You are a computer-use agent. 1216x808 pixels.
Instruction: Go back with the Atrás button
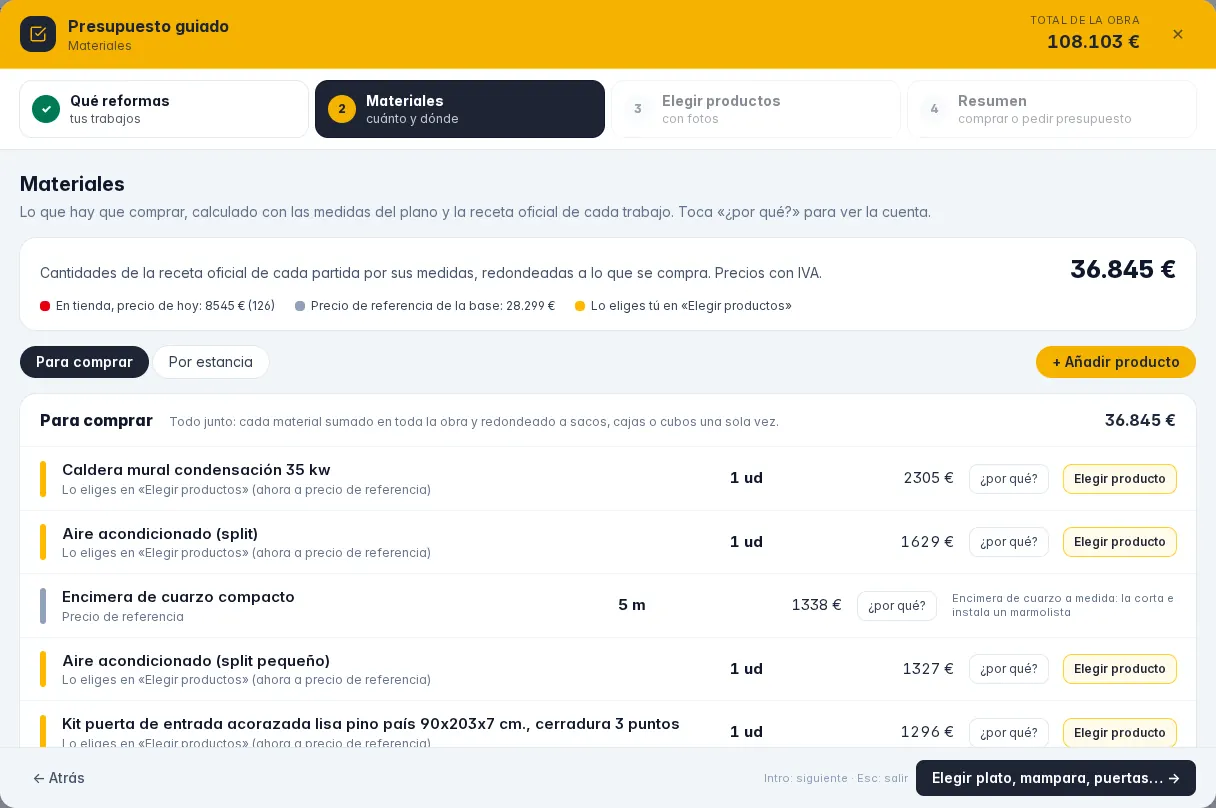click(x=59, y=778)
